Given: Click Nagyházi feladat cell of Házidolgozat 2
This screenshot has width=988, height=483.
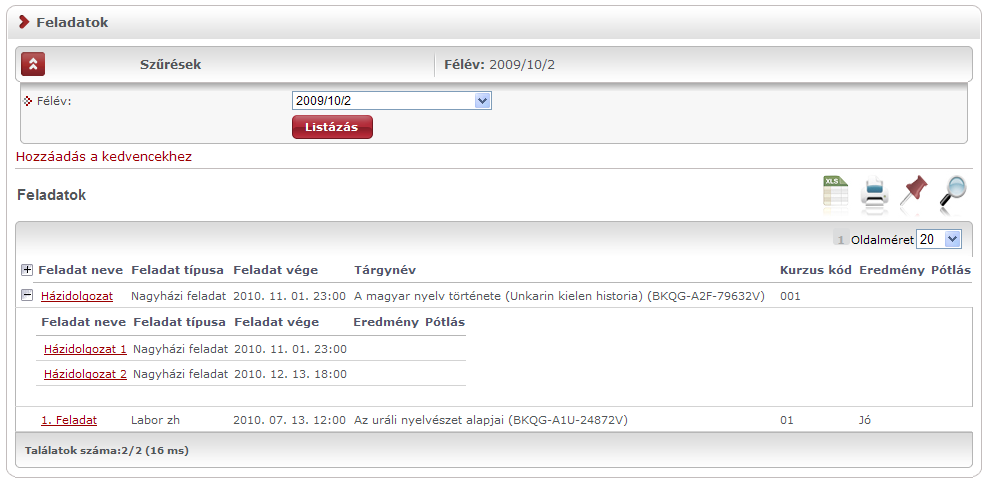Looking at the screenshot, I should click(x=180, y=374).
